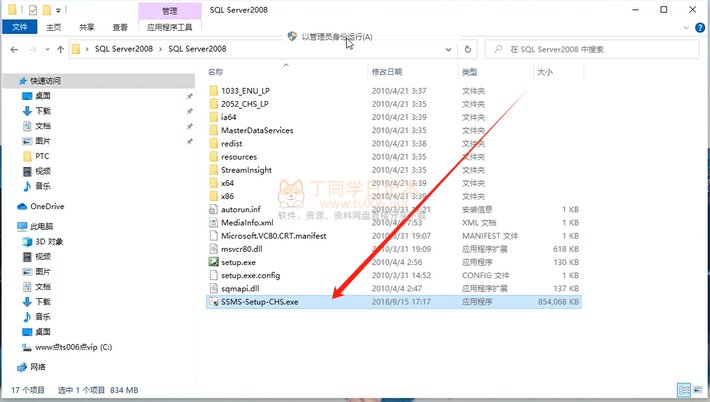The height and width of the screenshot is (402, 710).
Task: Select 网络 in navigation pane
Action: tap(38, 367)
